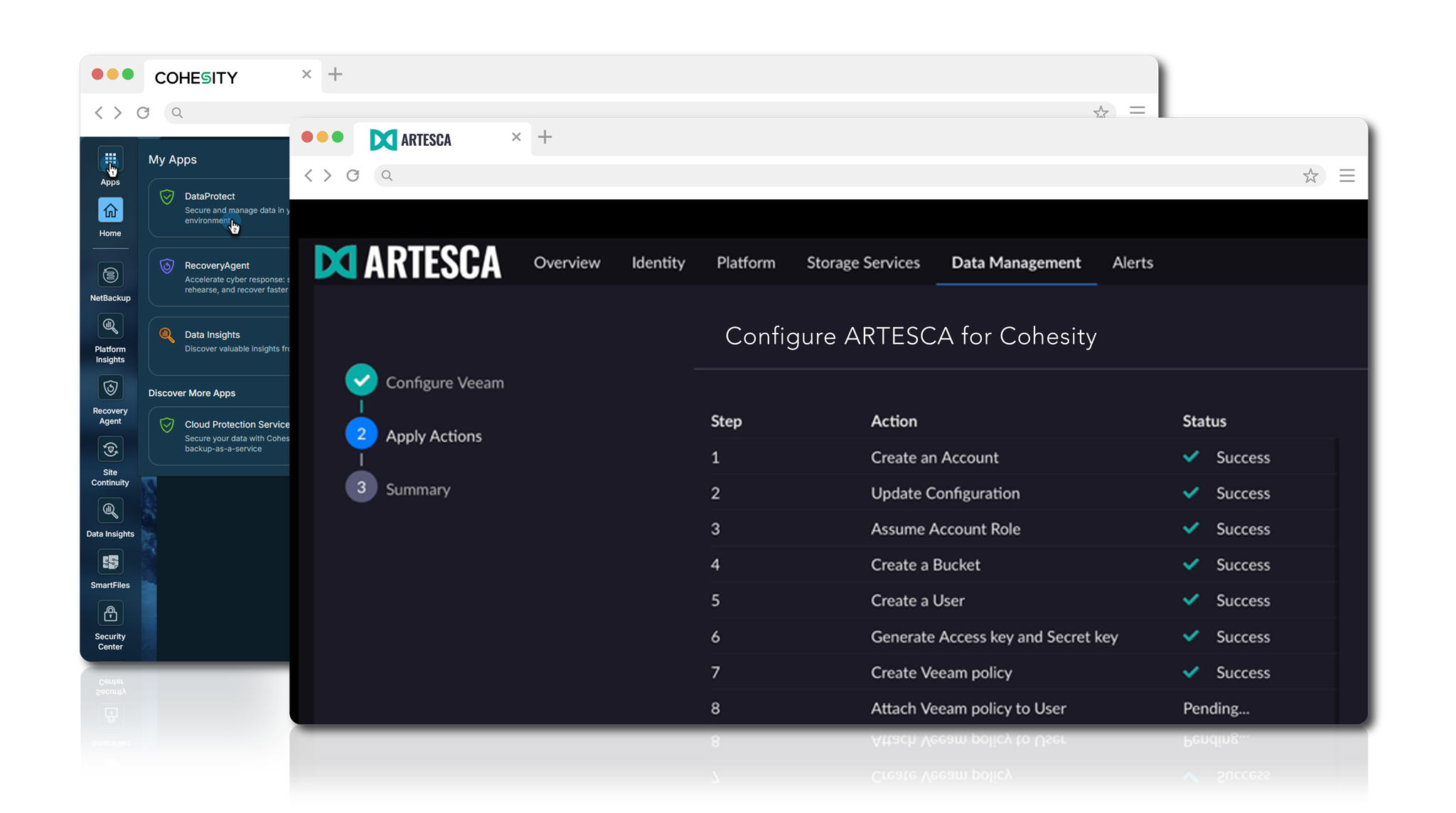Screen dimensions: 1456x813
Task: Open the Apps grid icon in sidebar
Action: [x=110, y=160]
